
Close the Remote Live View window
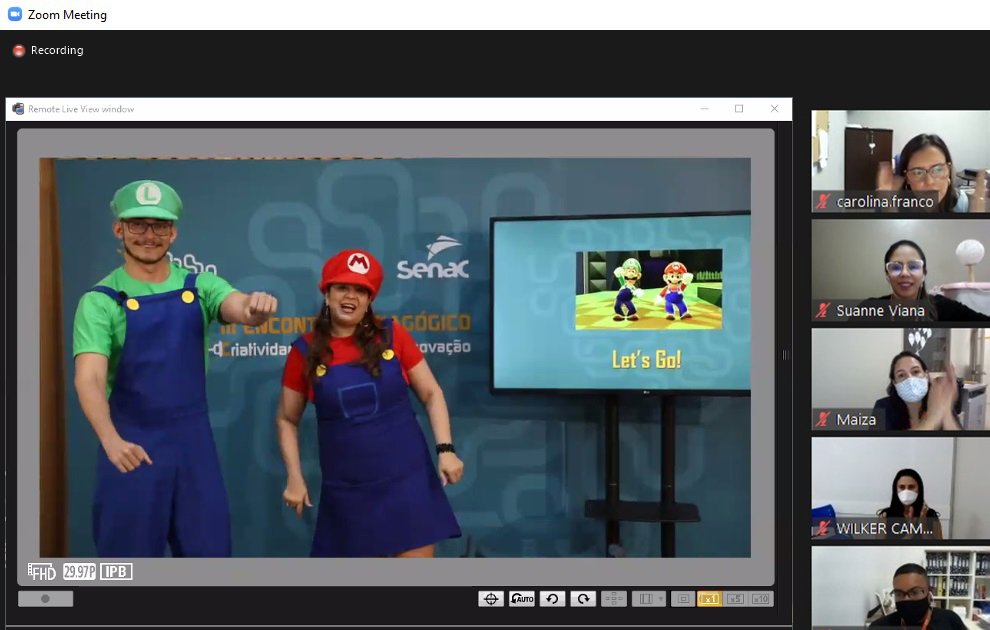tap(774, 109)
